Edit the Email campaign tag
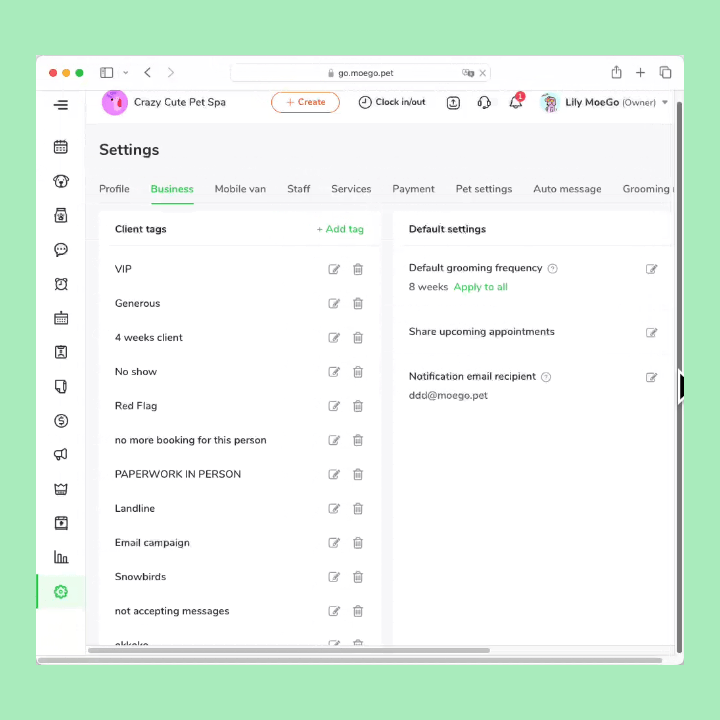Viewport: 720px width, 720px height. pos(334,542)
